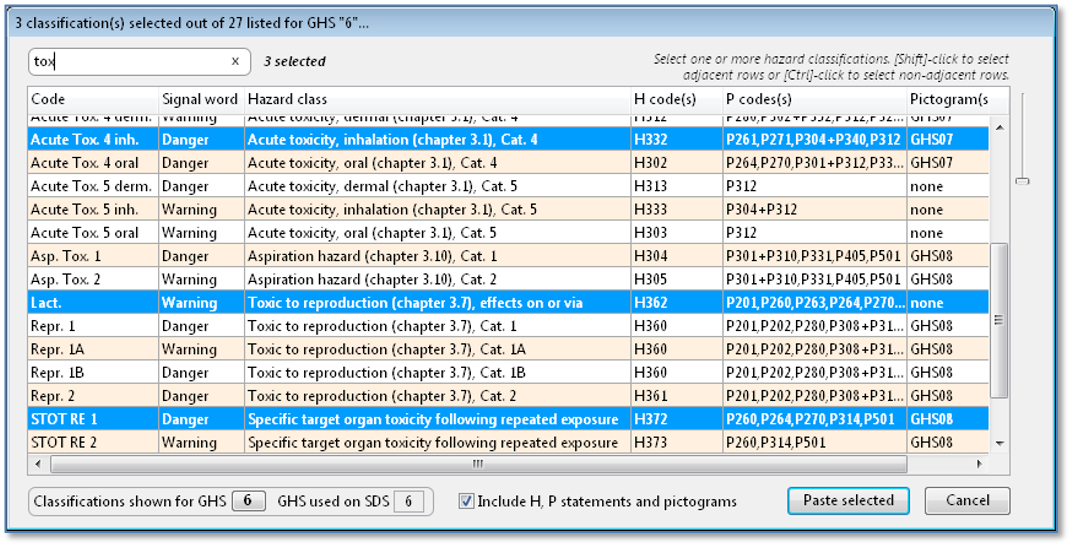This screenshot has height=545, width=1070.
Task: Click 'Toxic to reproduction (chapter 3.7), Cat. 1B' cell
Action: pos(437,372)
